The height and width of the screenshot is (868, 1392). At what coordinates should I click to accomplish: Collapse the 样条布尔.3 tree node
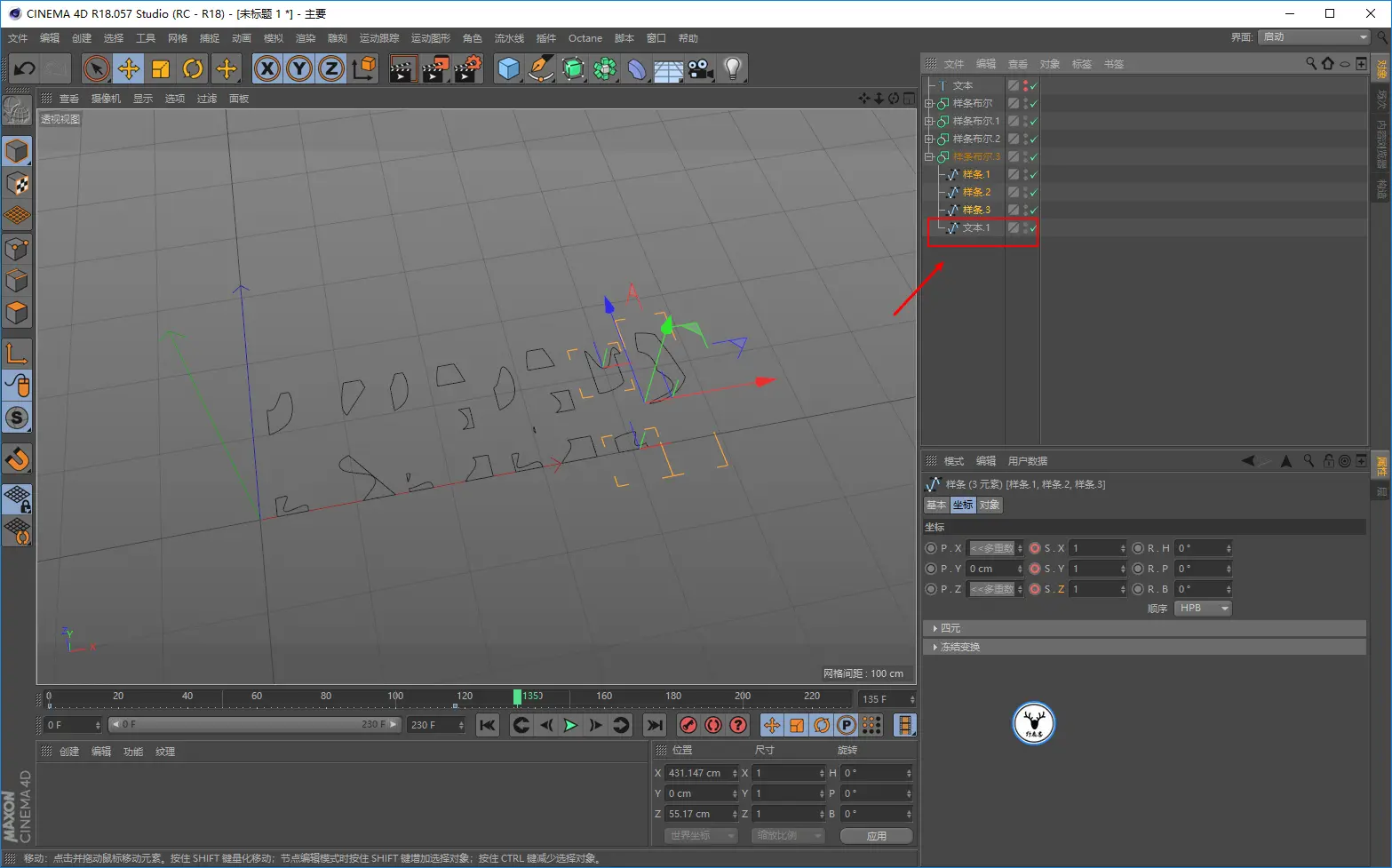(929, 156)
